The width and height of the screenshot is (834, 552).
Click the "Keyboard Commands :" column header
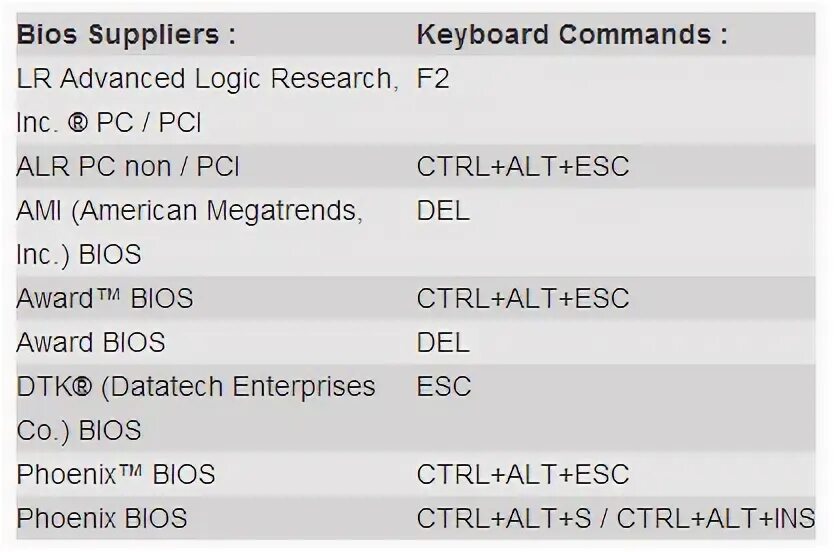(571, 35)
